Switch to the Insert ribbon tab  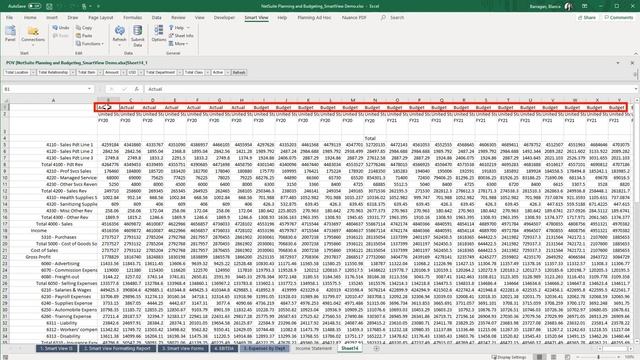tap(52, 18)
